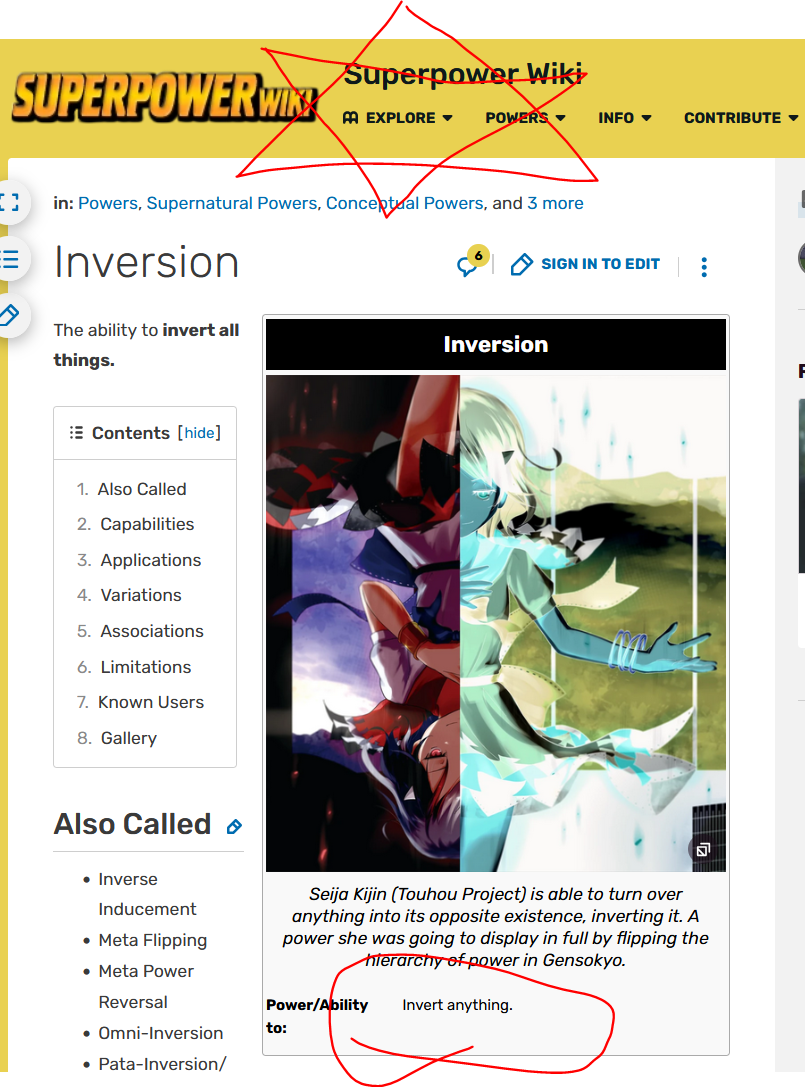Jump to Capabilities in Contents
This screenshot has height=1087, width=805.
pyautogui.click(x=147, y=524)
